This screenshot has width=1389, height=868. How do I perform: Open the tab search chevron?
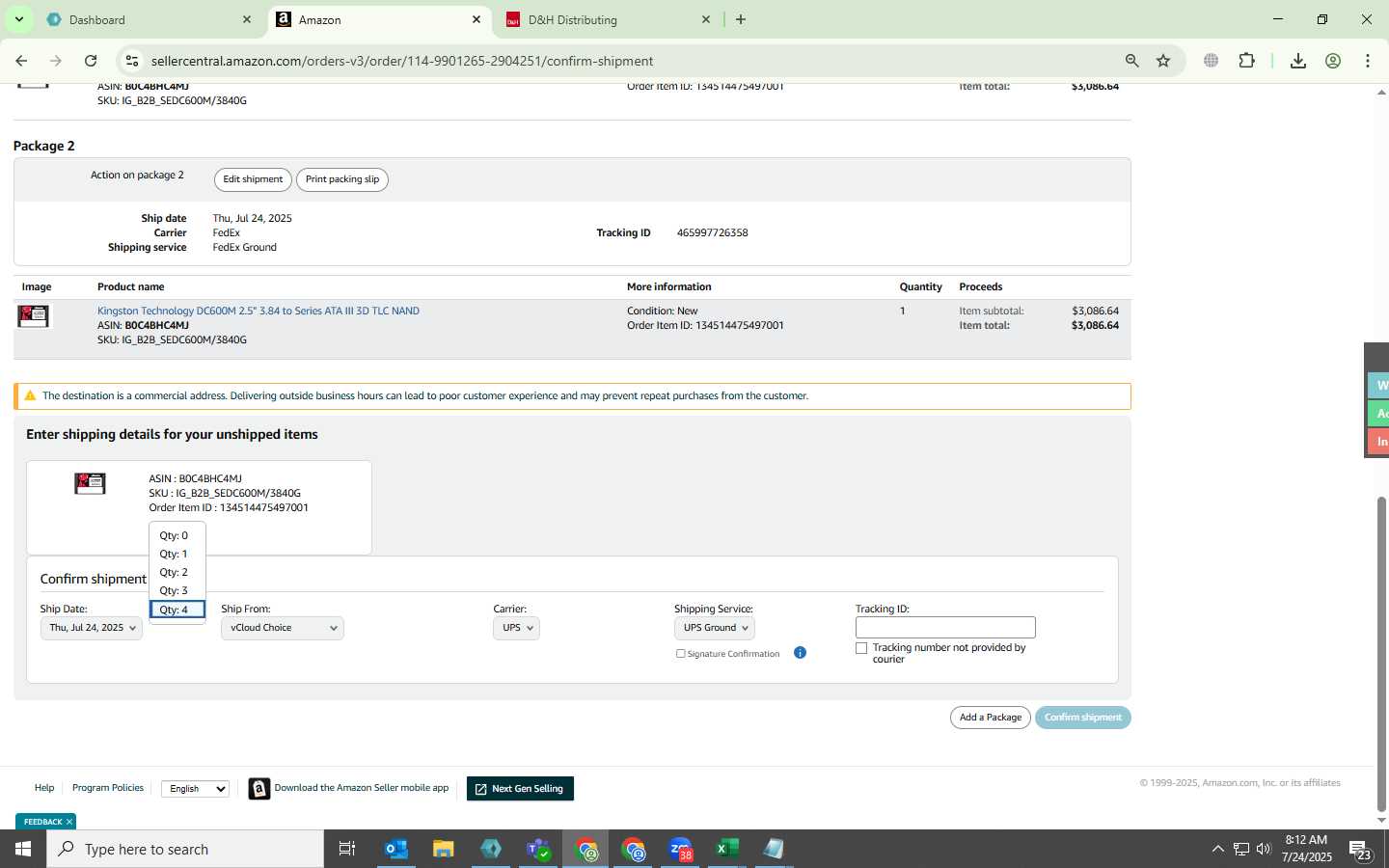pos(18,19)
